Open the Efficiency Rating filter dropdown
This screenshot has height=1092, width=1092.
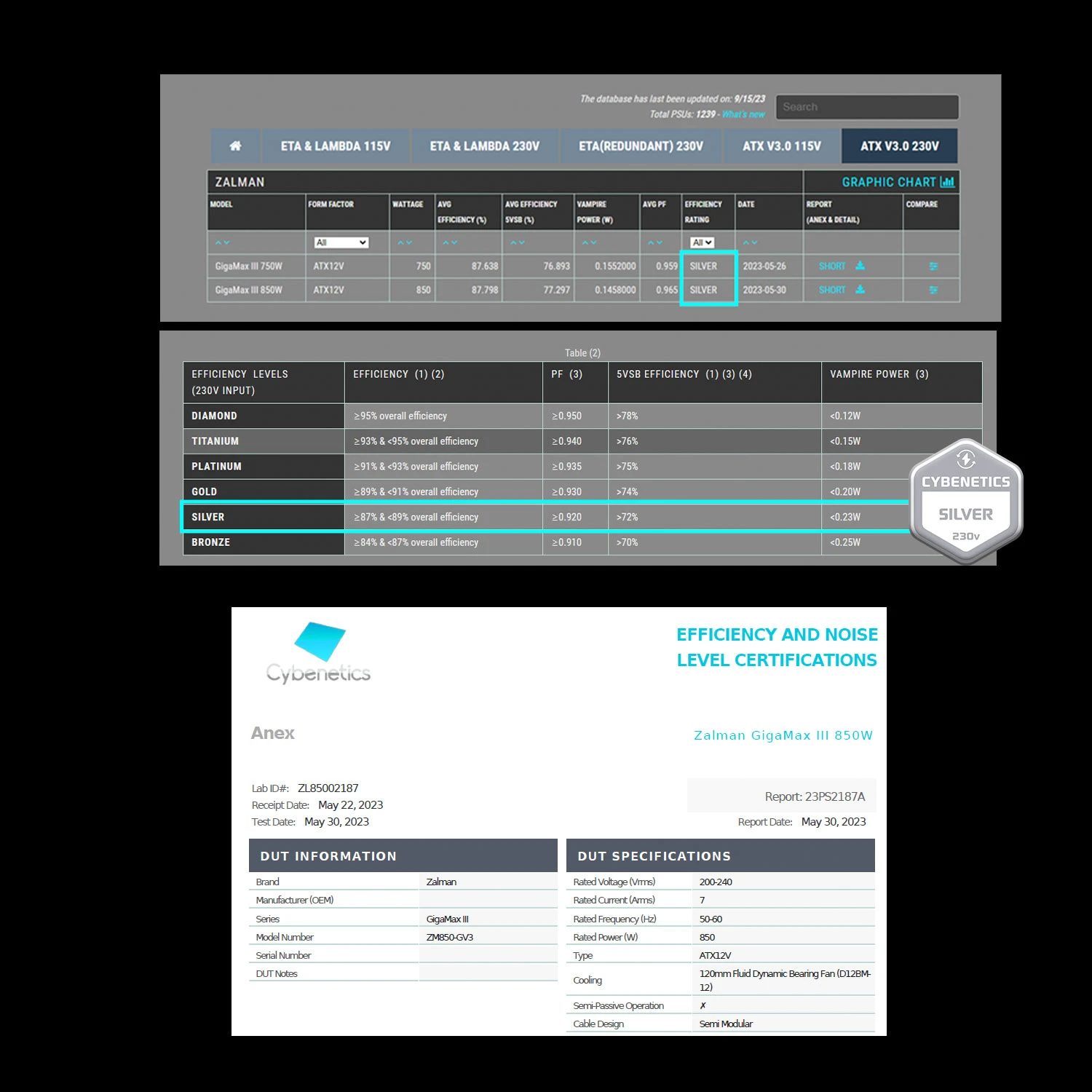(x=702, y=242)
